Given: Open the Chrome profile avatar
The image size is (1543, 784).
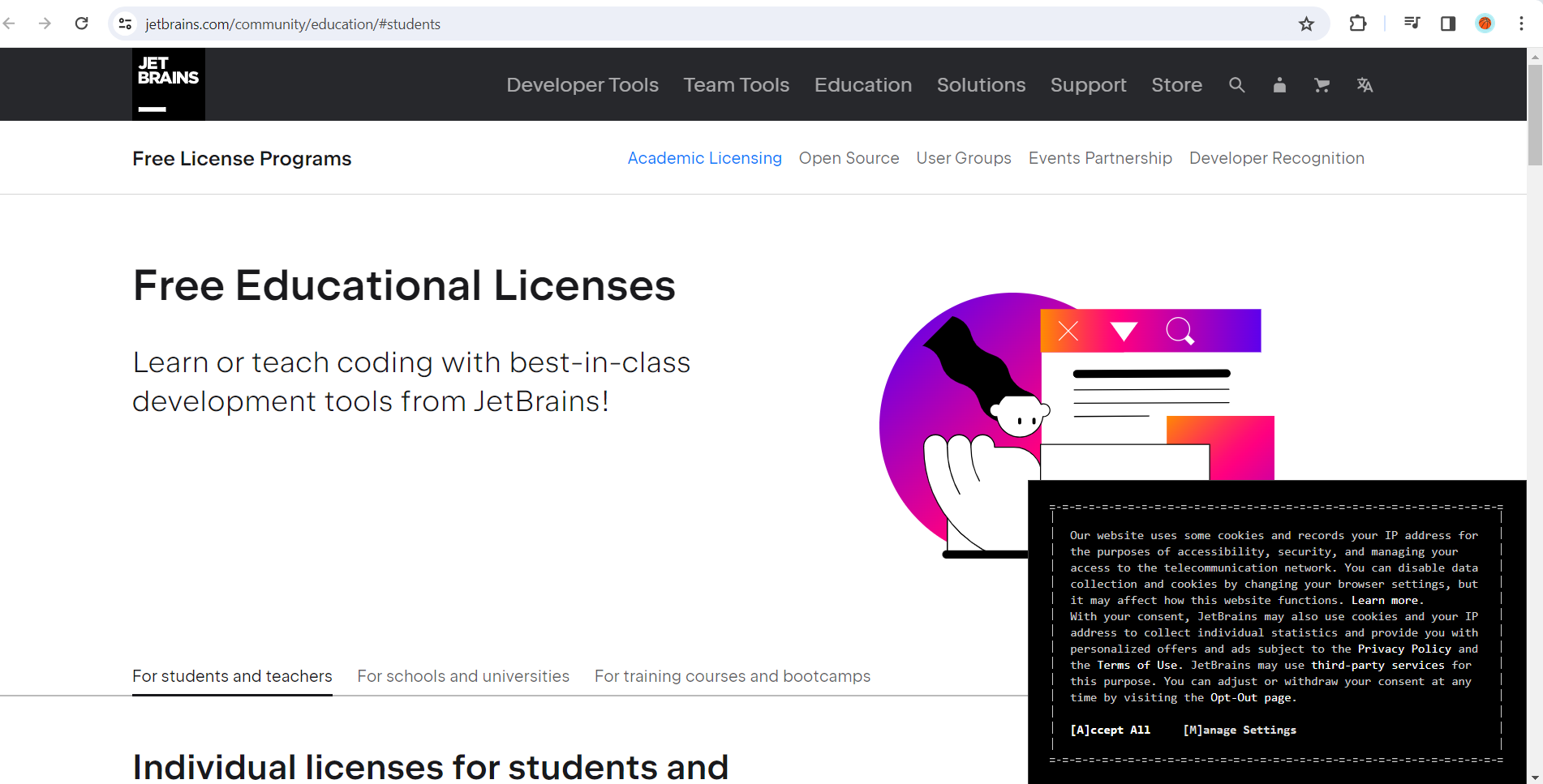Looking at the screenshot, I should point(1485,24).
